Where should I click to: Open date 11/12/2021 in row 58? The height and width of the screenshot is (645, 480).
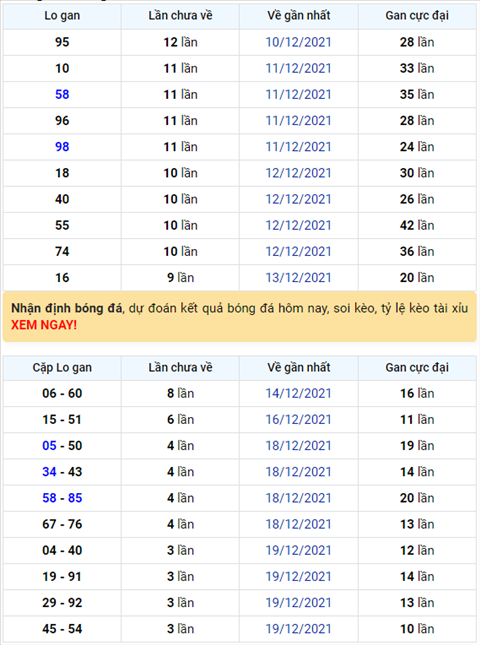[298, 95]
